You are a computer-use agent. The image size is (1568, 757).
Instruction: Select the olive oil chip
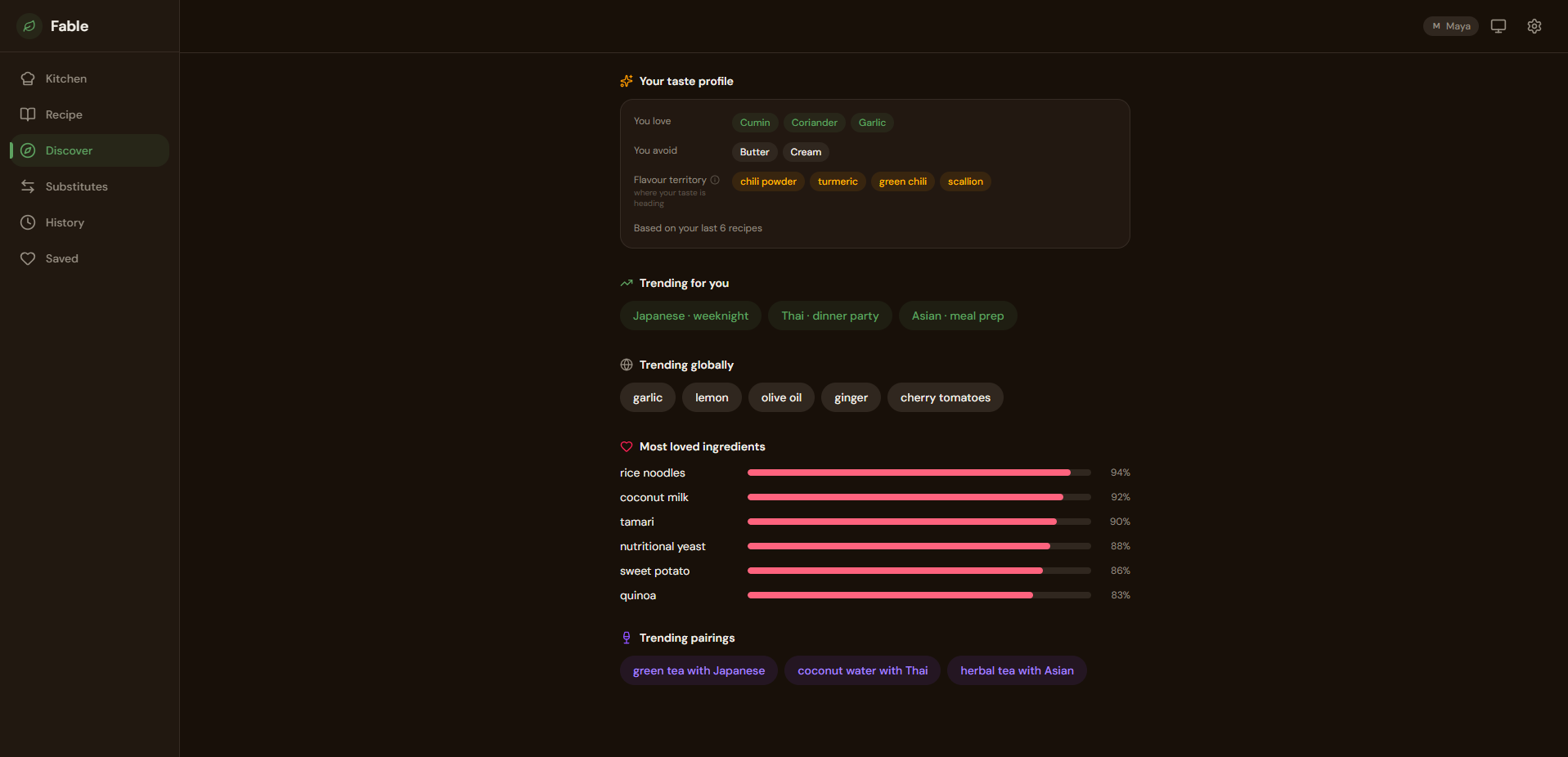[781, 397]
